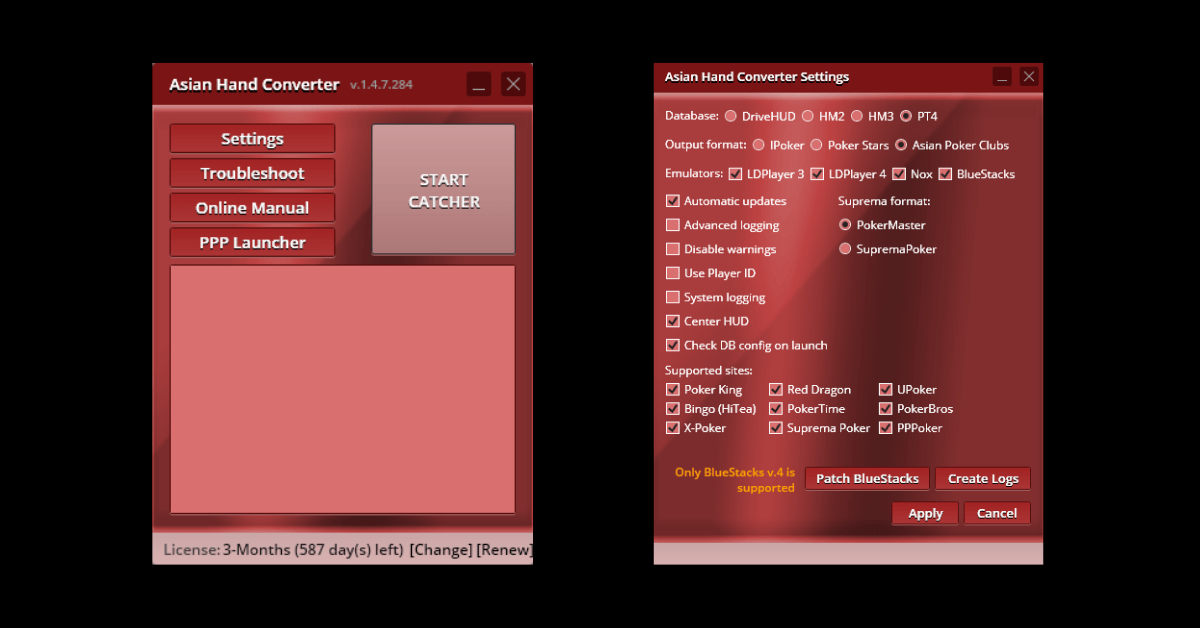The height and width of the screenshot is (628, 1200).
Task: Enable Use Player ID
Action: (673, 273)
